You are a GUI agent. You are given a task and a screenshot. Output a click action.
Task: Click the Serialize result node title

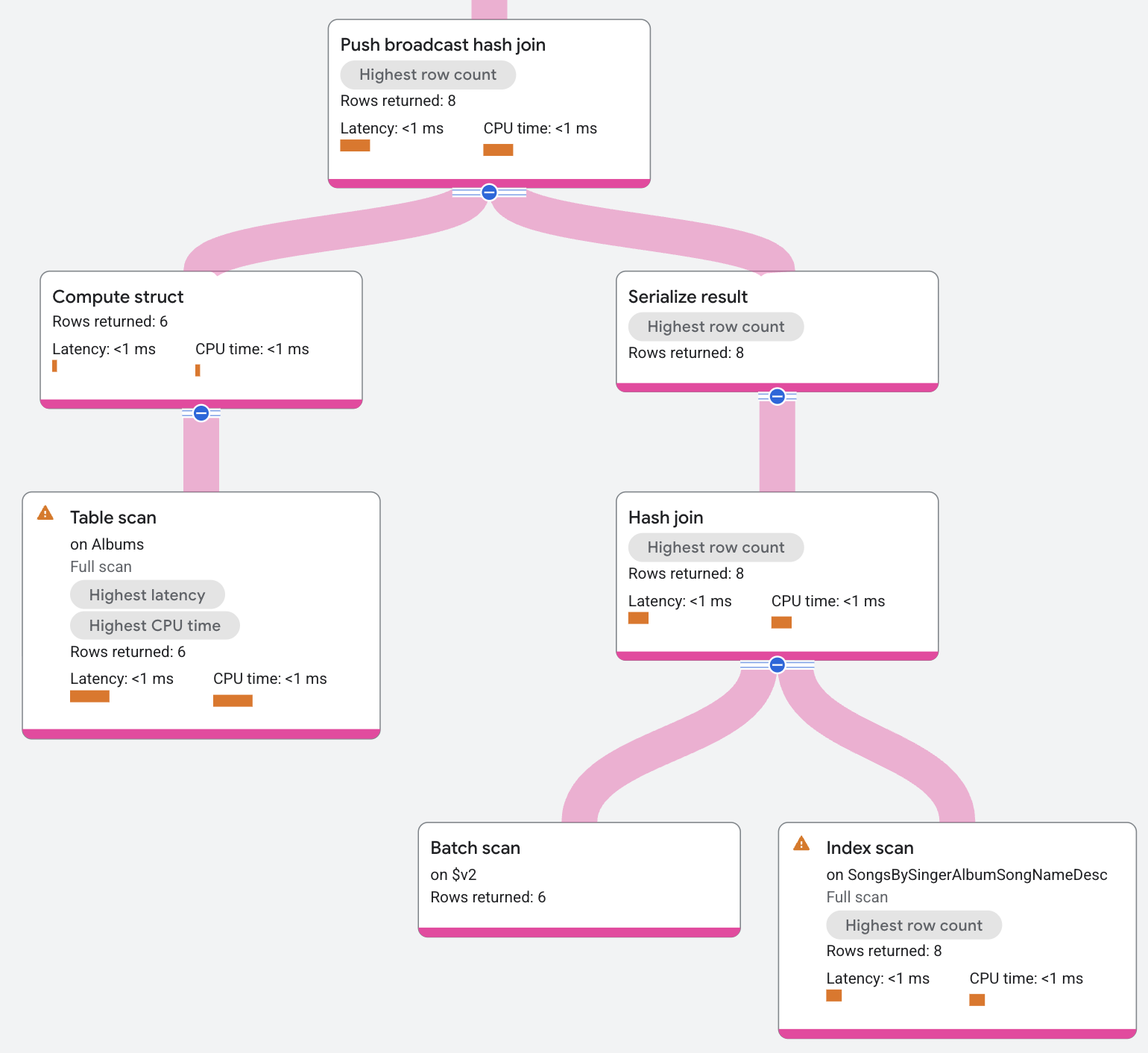click(x=687, y=297)
